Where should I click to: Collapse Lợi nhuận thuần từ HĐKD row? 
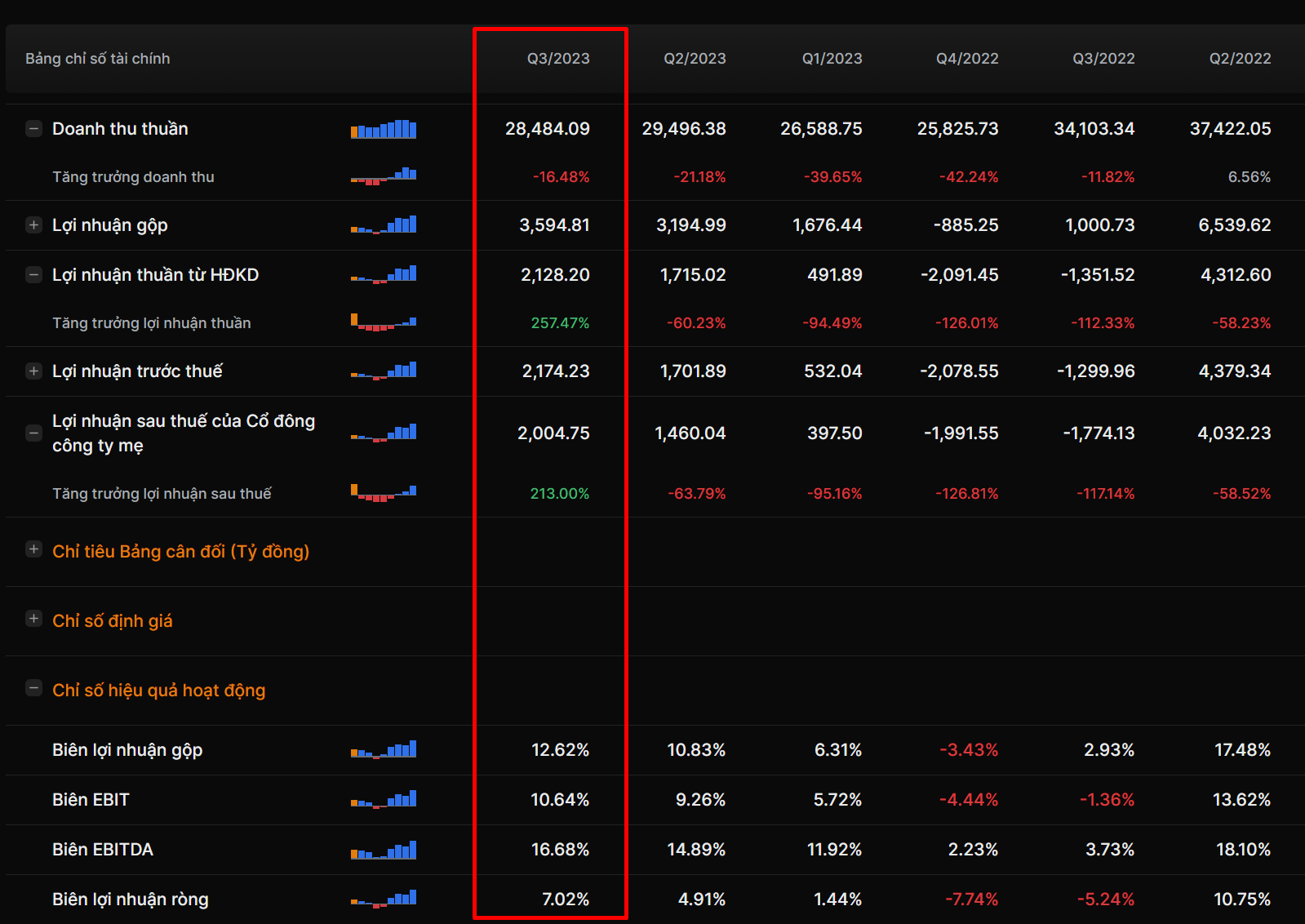coord(33,275)
